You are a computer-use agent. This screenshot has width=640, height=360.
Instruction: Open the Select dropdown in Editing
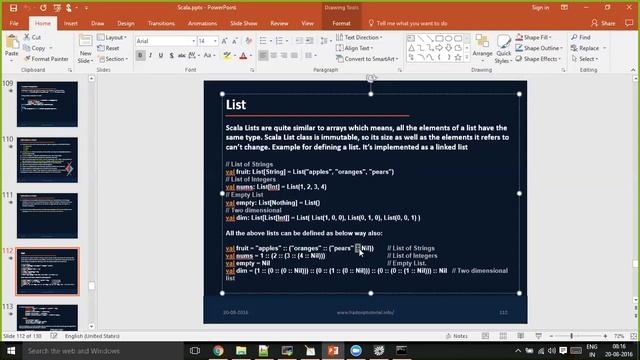coord(585,59)
